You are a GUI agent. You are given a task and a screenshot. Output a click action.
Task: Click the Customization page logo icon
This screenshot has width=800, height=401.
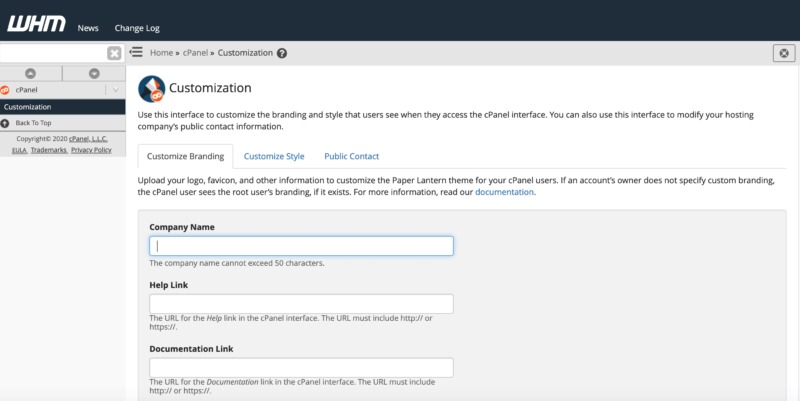(x=151, y=89)
